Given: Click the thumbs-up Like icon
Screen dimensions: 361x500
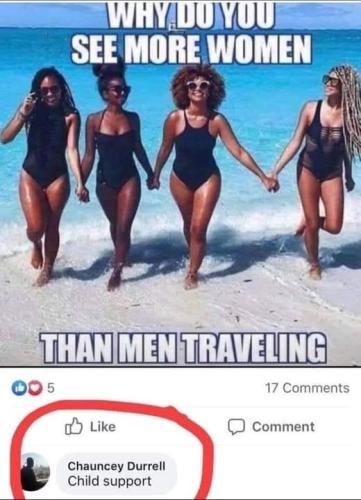Looking at the screenshot, I should [x=73, y=426].
